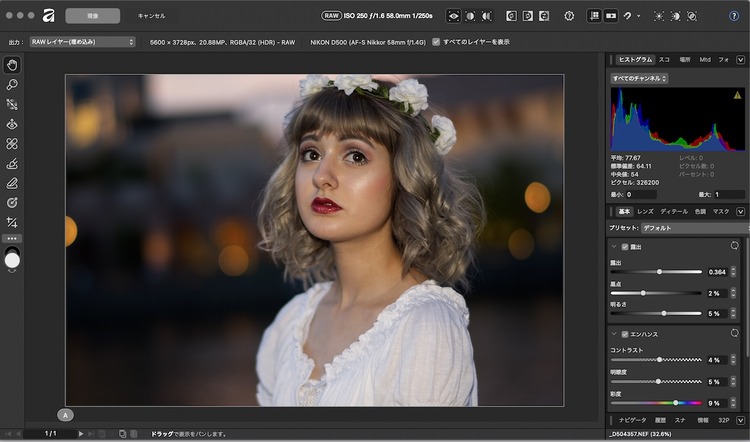This screenshot has height=442, width=750.
Task: Select the Blemish Removal bandage tool
Action: coord(13,144)
